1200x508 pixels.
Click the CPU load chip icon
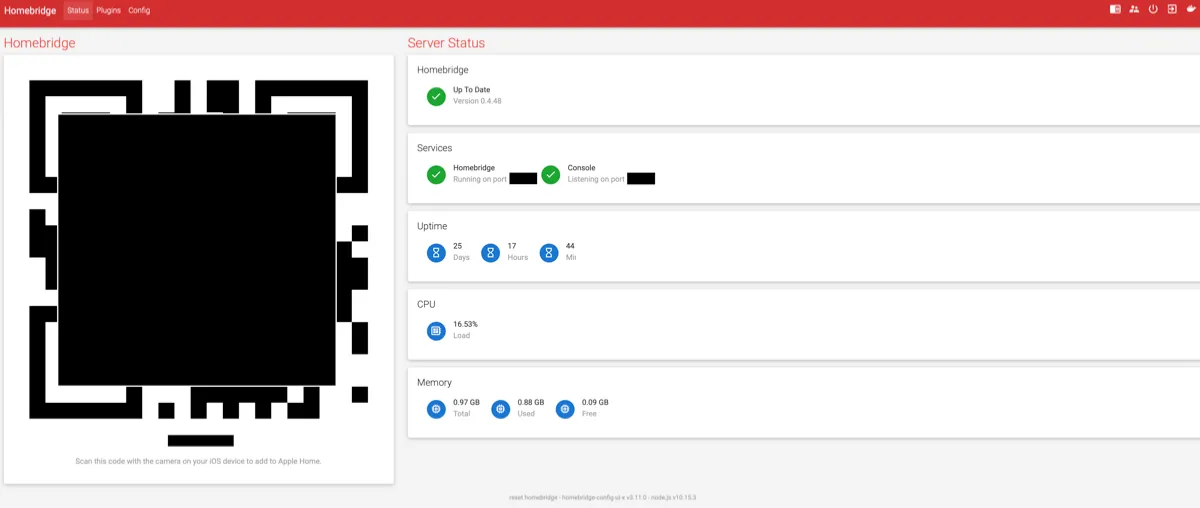pyautogui.click(x=436, y=331)
